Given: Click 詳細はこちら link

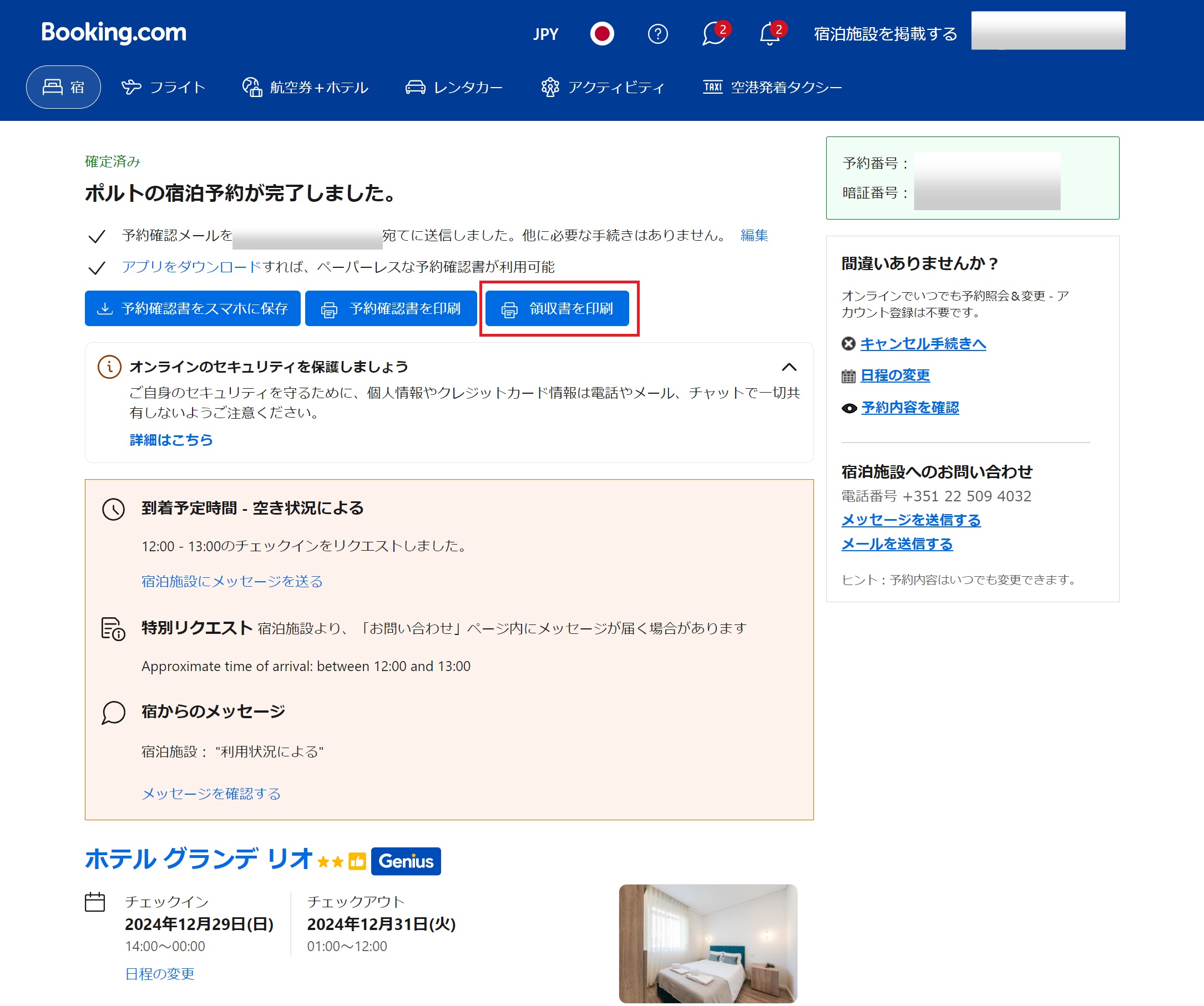Looking at the screenshot, I should (171, 440).
